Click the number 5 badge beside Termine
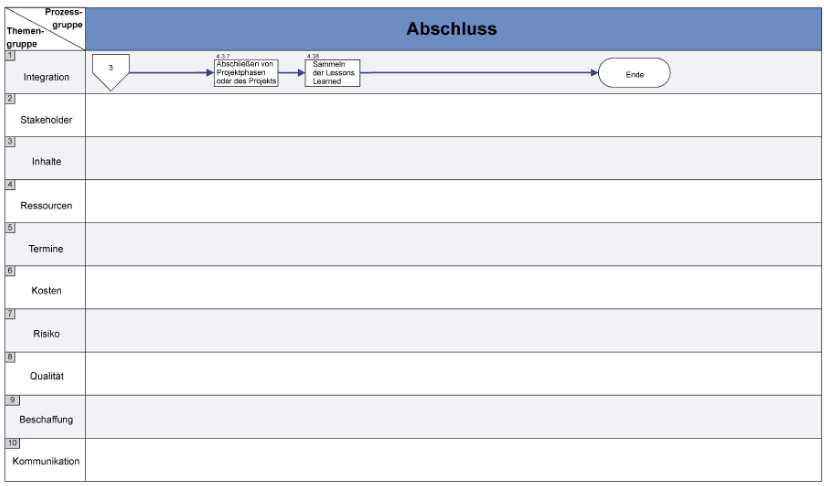 [10, 228]
